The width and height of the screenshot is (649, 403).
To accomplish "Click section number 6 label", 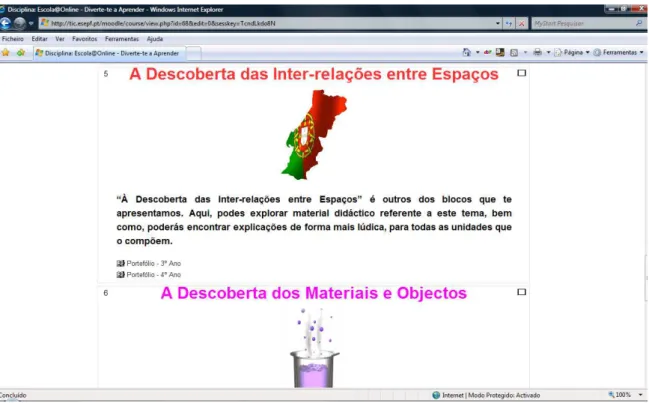I will coord(106,293).
